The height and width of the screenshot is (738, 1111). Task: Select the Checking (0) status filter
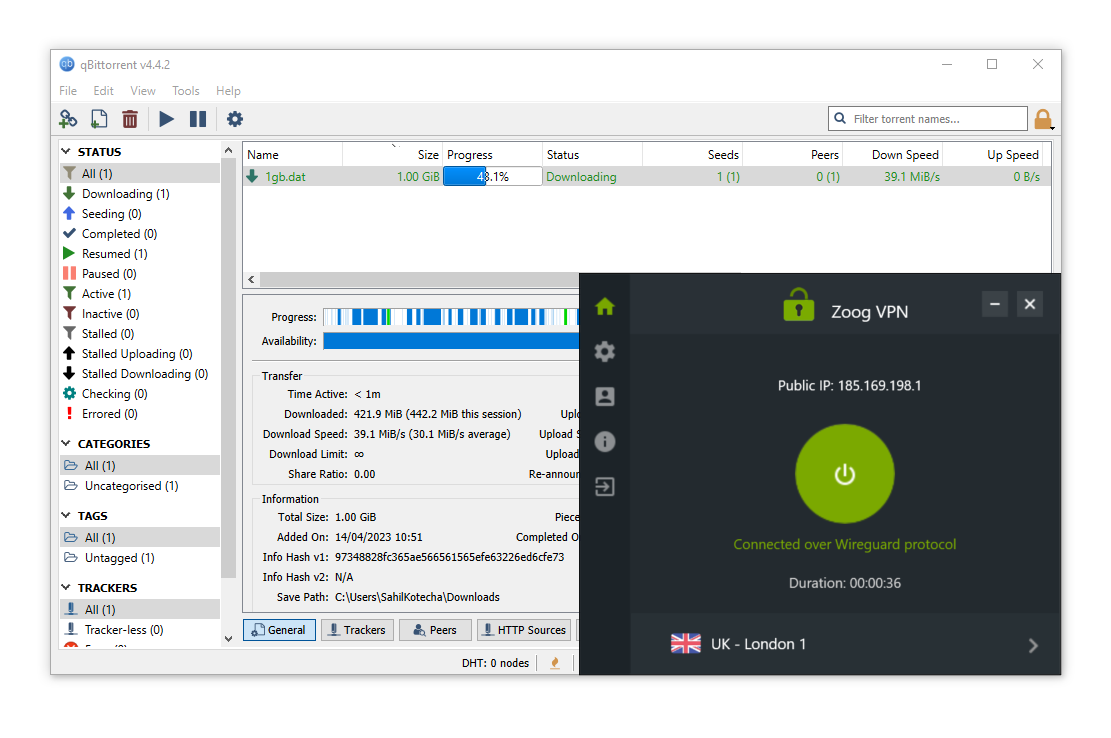coord(140,394)
